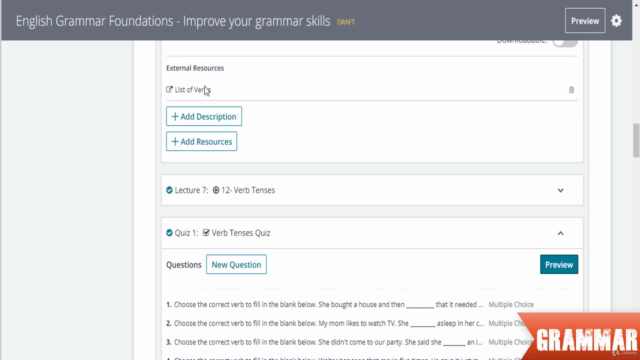Click the Preview button in header
The image size is (640, 360).
[x=585, y=21]
